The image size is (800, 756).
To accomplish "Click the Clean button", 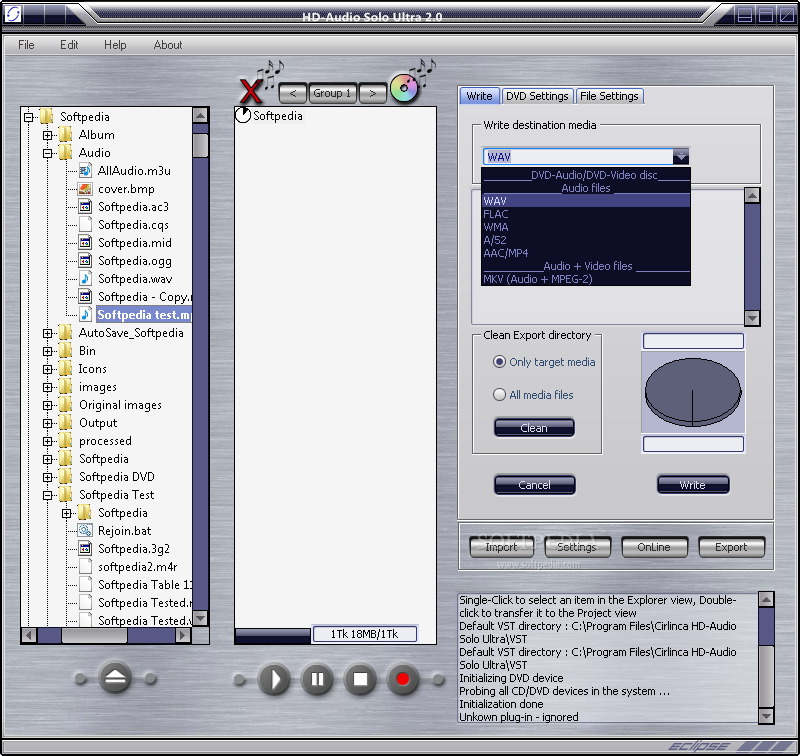I will click(534, 427).
